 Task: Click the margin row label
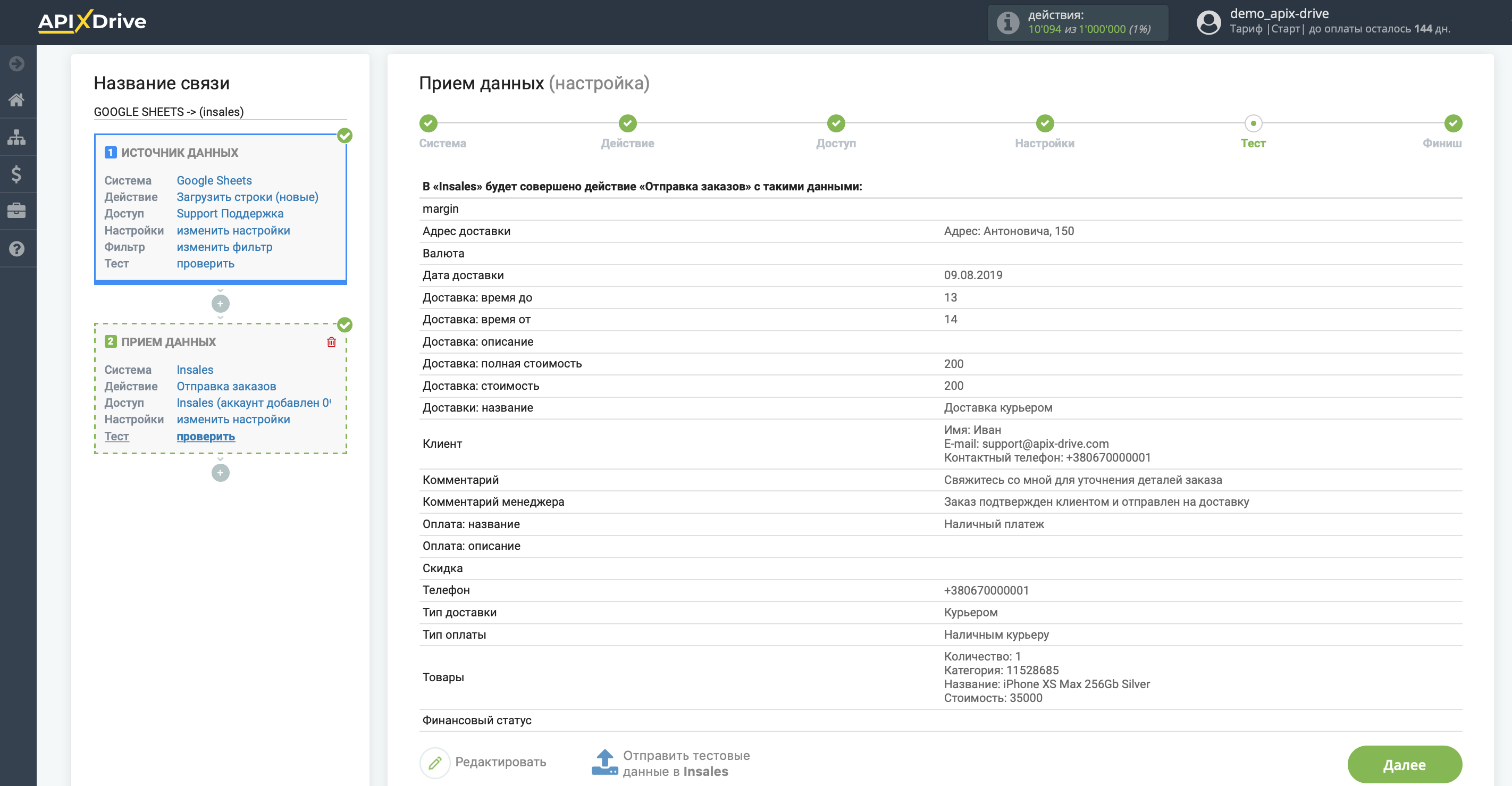click(x=440, y=210)
